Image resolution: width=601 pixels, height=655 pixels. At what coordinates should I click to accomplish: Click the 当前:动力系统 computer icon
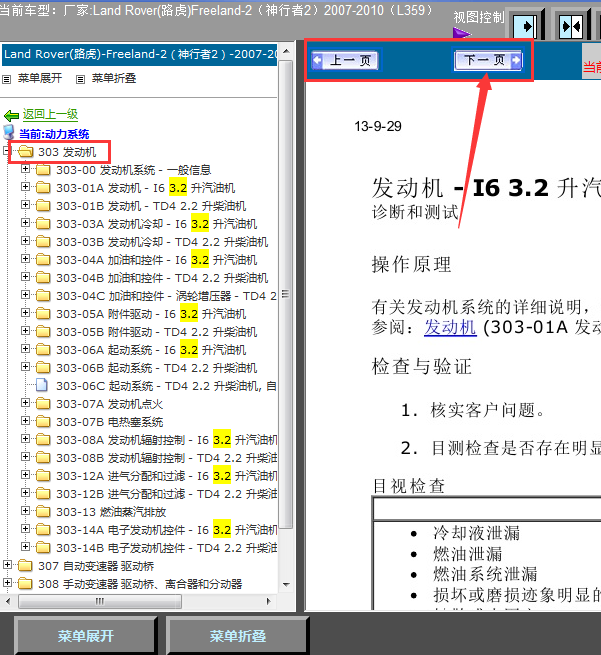point(9,132)
